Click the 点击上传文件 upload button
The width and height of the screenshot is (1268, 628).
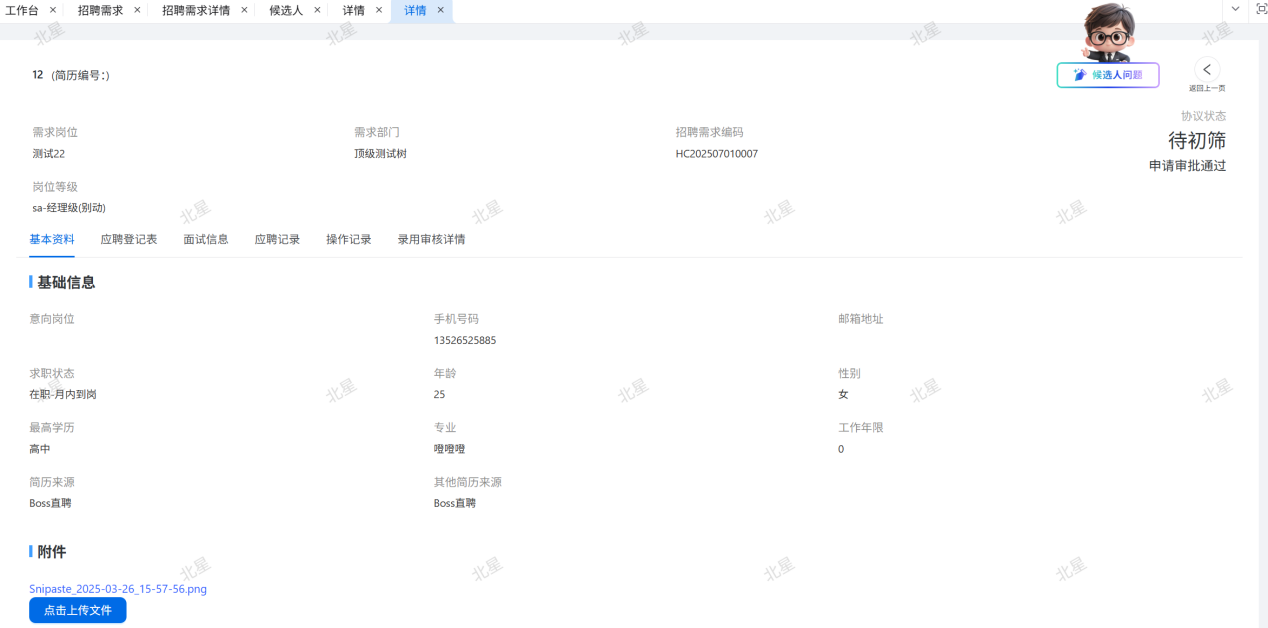[x=78, y=610]
